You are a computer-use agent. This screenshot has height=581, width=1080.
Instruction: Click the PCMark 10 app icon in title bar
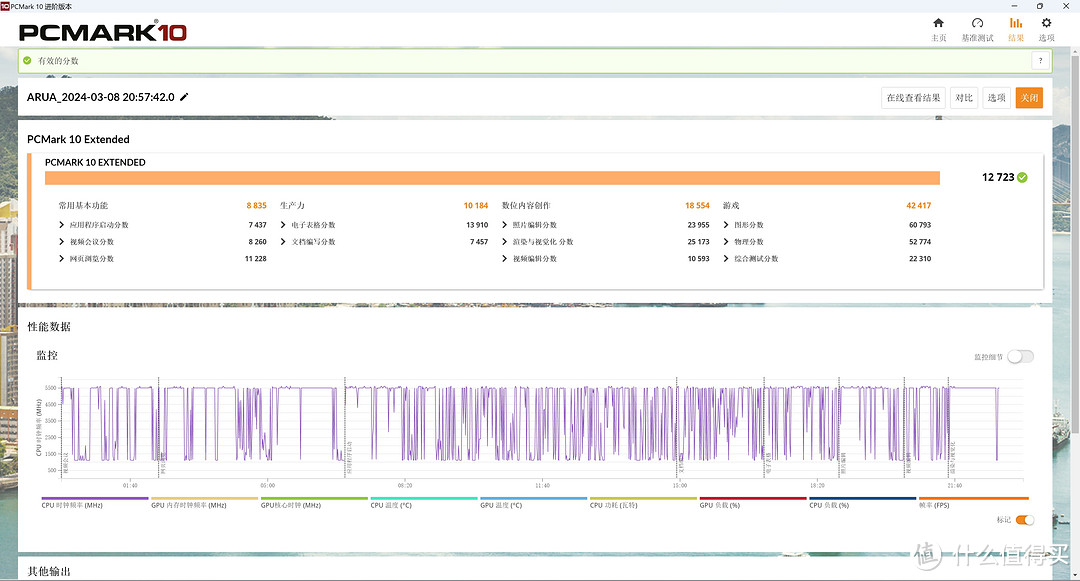(5, 6)
